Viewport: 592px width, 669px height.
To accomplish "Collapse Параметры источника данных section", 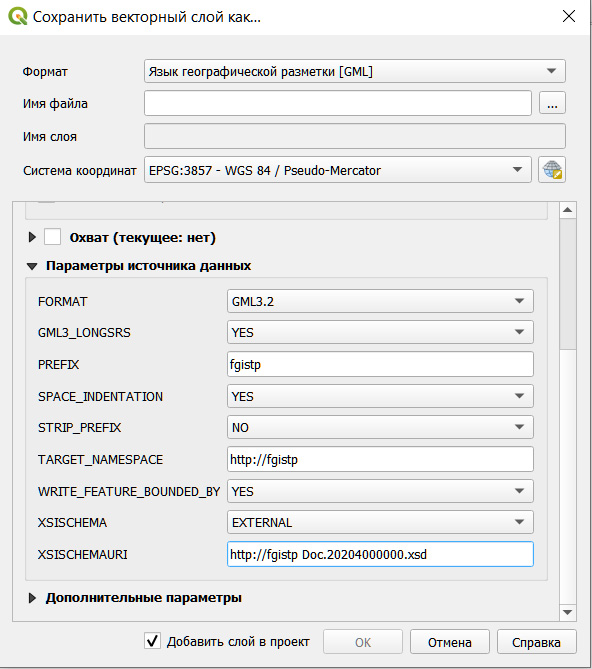I will [x=32, y=266].
